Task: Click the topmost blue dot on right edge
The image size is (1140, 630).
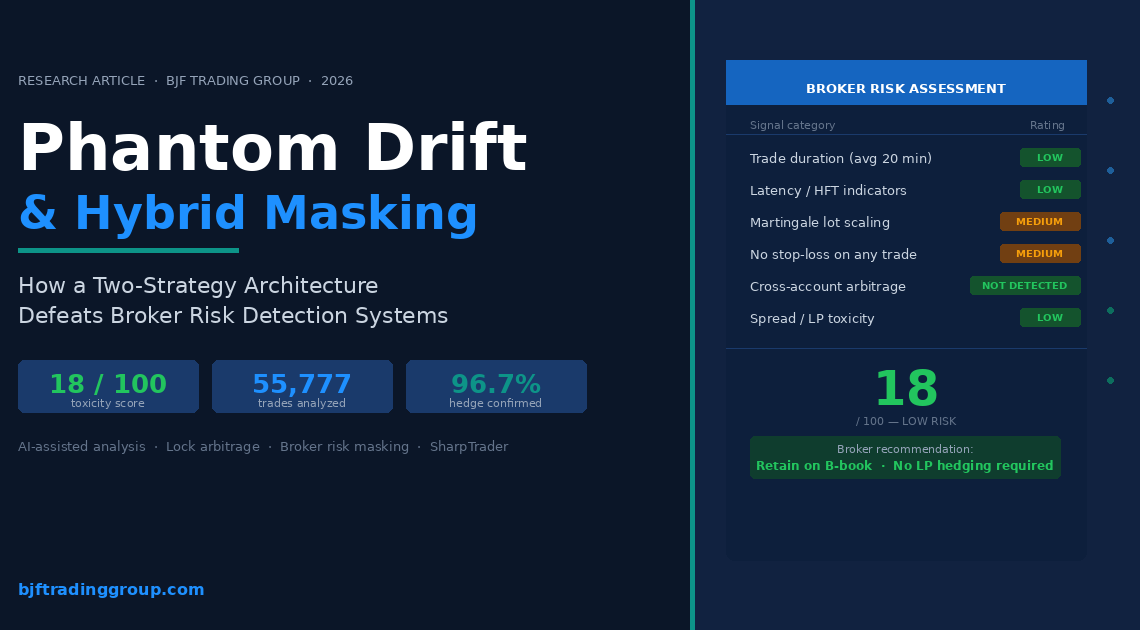Action: point(1110,100)
